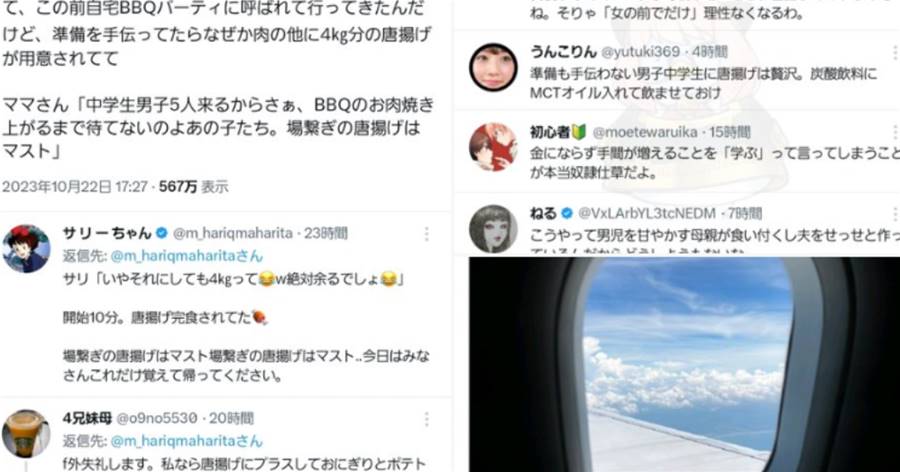This screenshot has width=900, height=472.
Task: Open more options on うんこりん's reply
Action: pos(894,52)
